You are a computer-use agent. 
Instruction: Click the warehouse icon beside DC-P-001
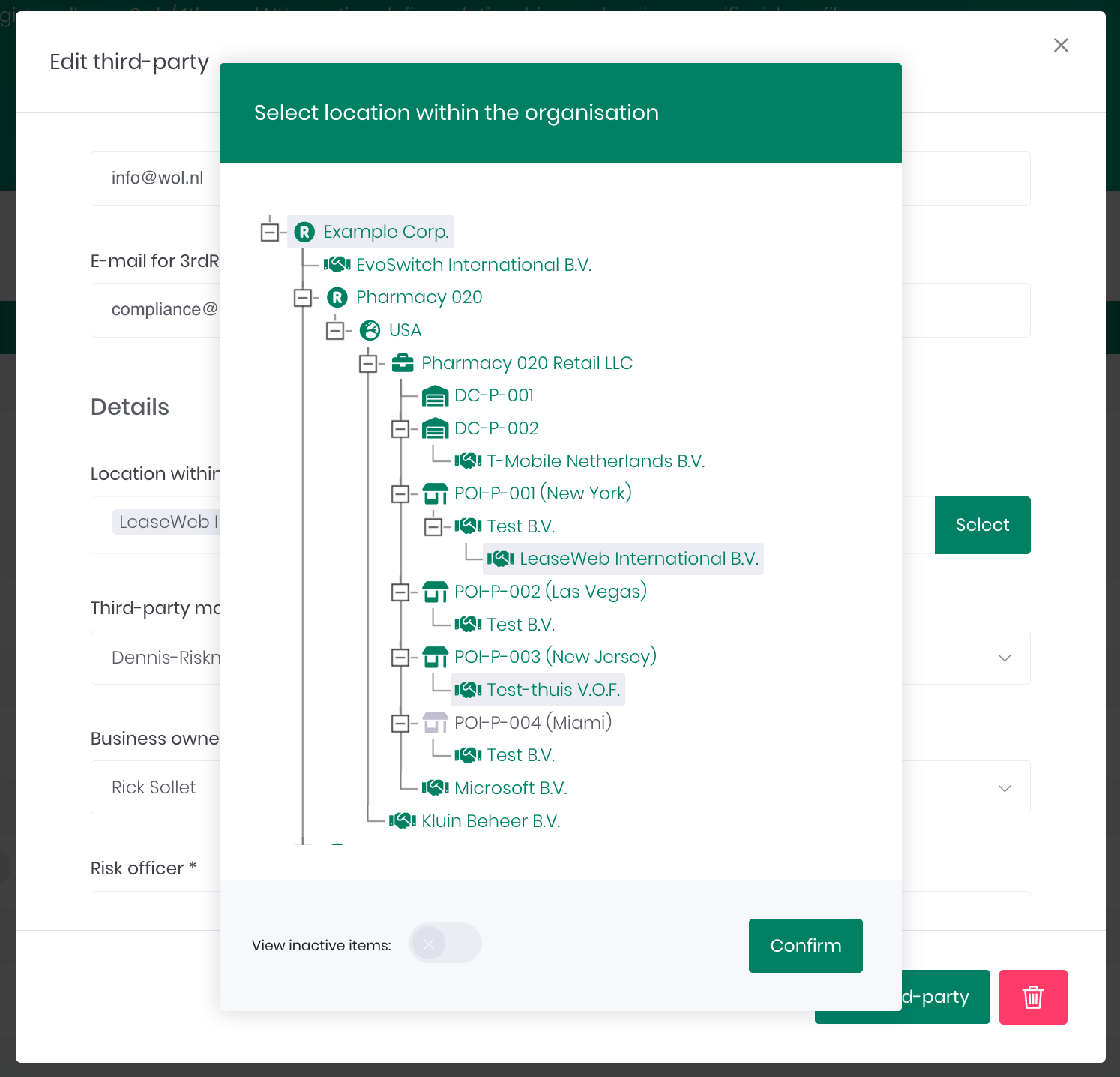coord(436,395)
